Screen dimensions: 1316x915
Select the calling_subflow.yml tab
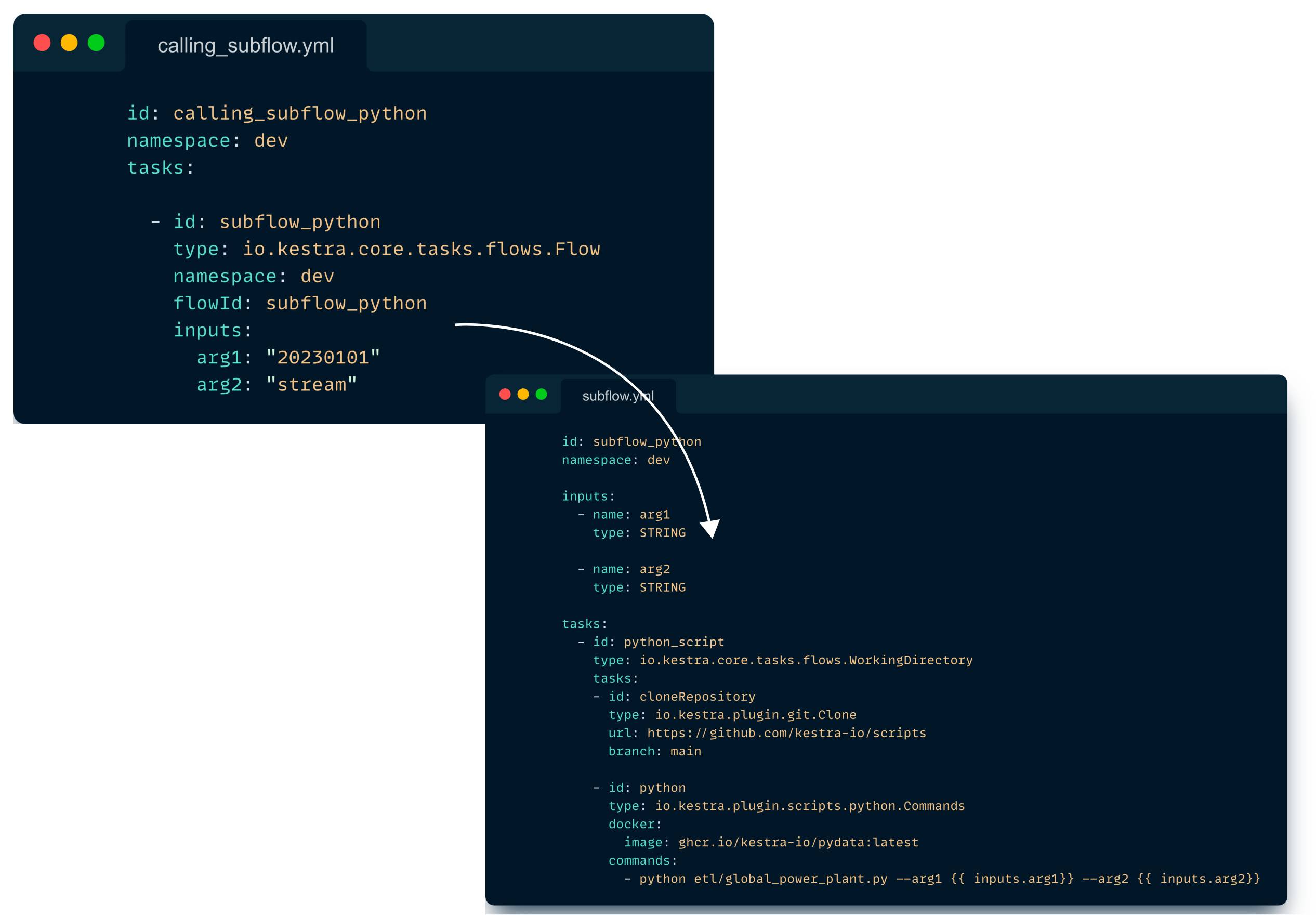(x=246, y=46)
